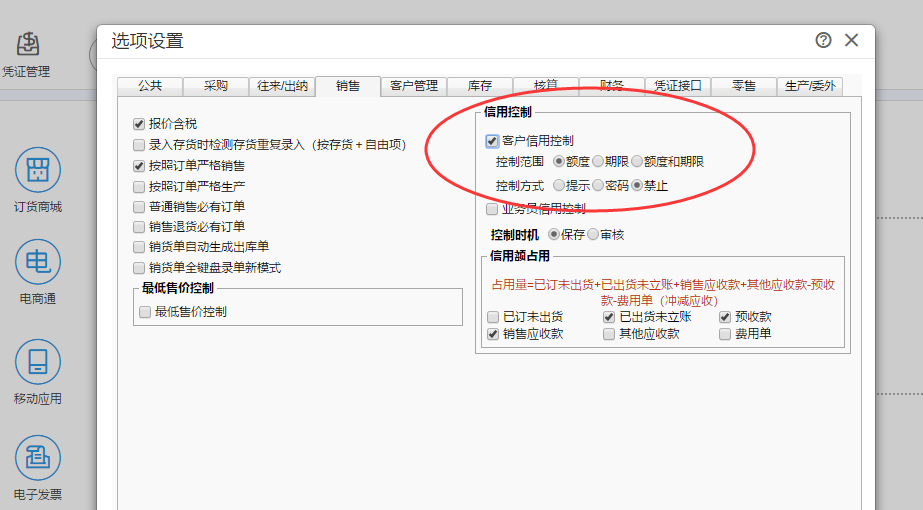This screenshot has width=923, height=510.
Task: Switch to the 采购 tab
Action: pyautogui.click(x=215, y=86)
